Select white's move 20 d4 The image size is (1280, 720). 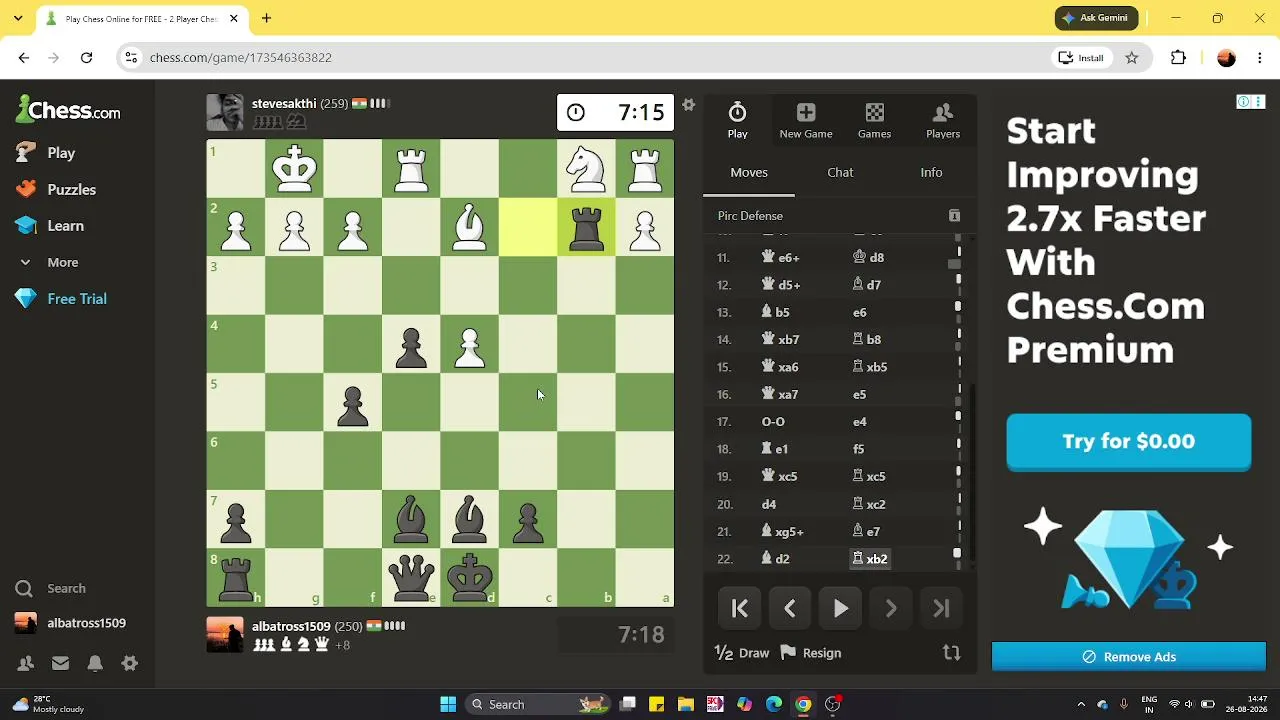point(769,504)
